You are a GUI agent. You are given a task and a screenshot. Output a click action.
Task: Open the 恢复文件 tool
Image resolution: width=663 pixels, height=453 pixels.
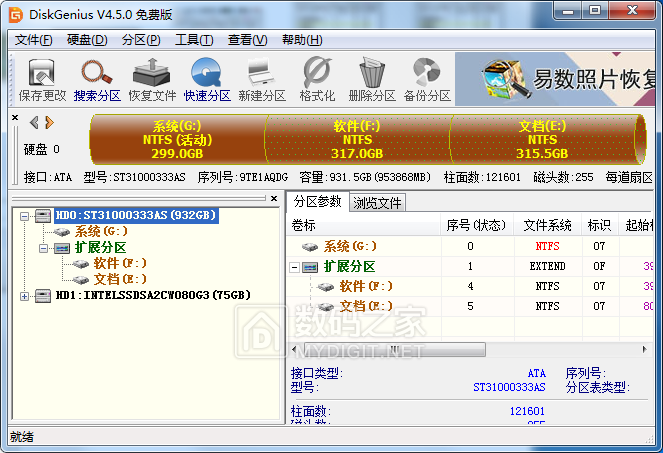coord(152,80)
